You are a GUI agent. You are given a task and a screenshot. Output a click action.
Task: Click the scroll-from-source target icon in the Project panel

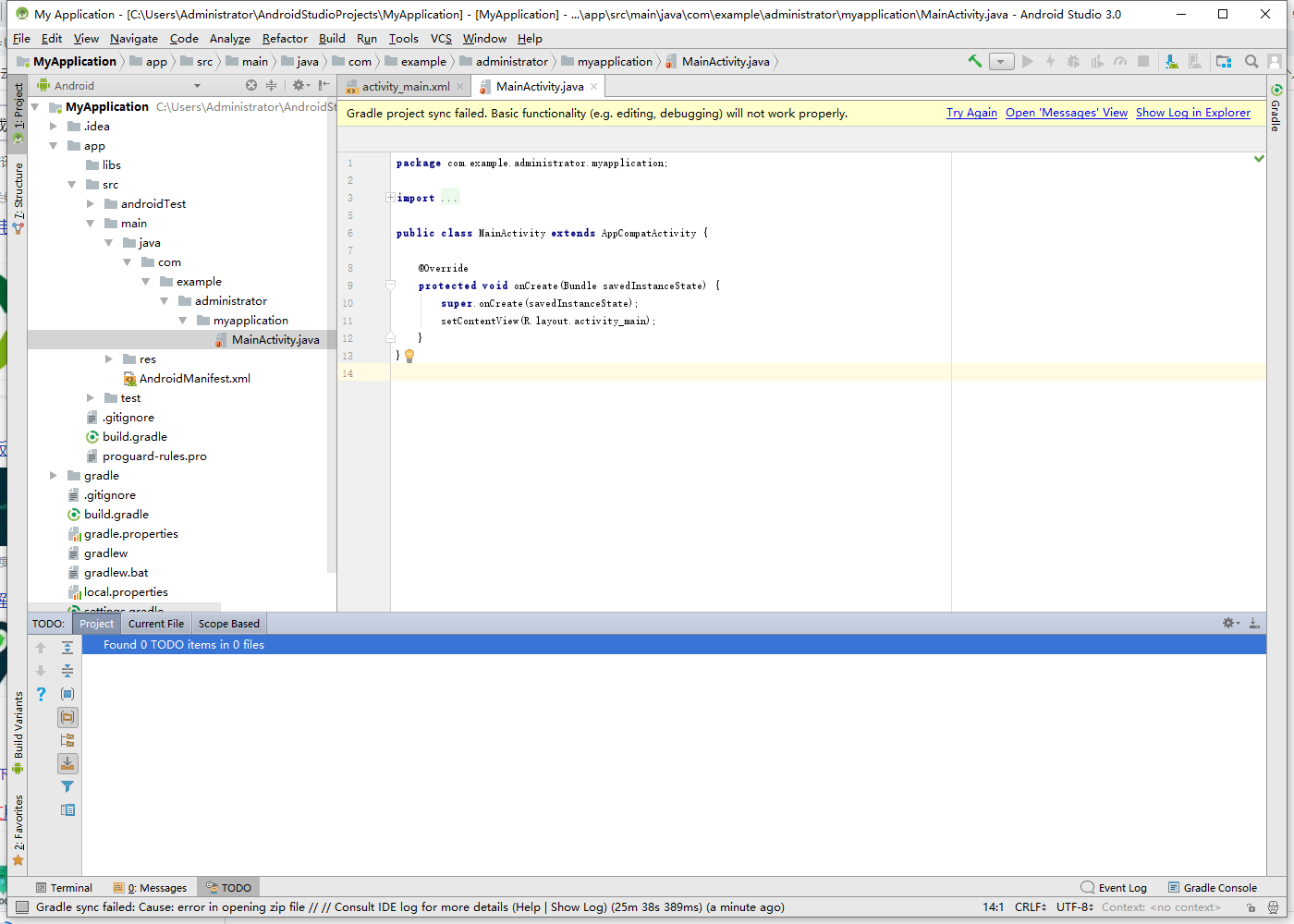(251, 85)
